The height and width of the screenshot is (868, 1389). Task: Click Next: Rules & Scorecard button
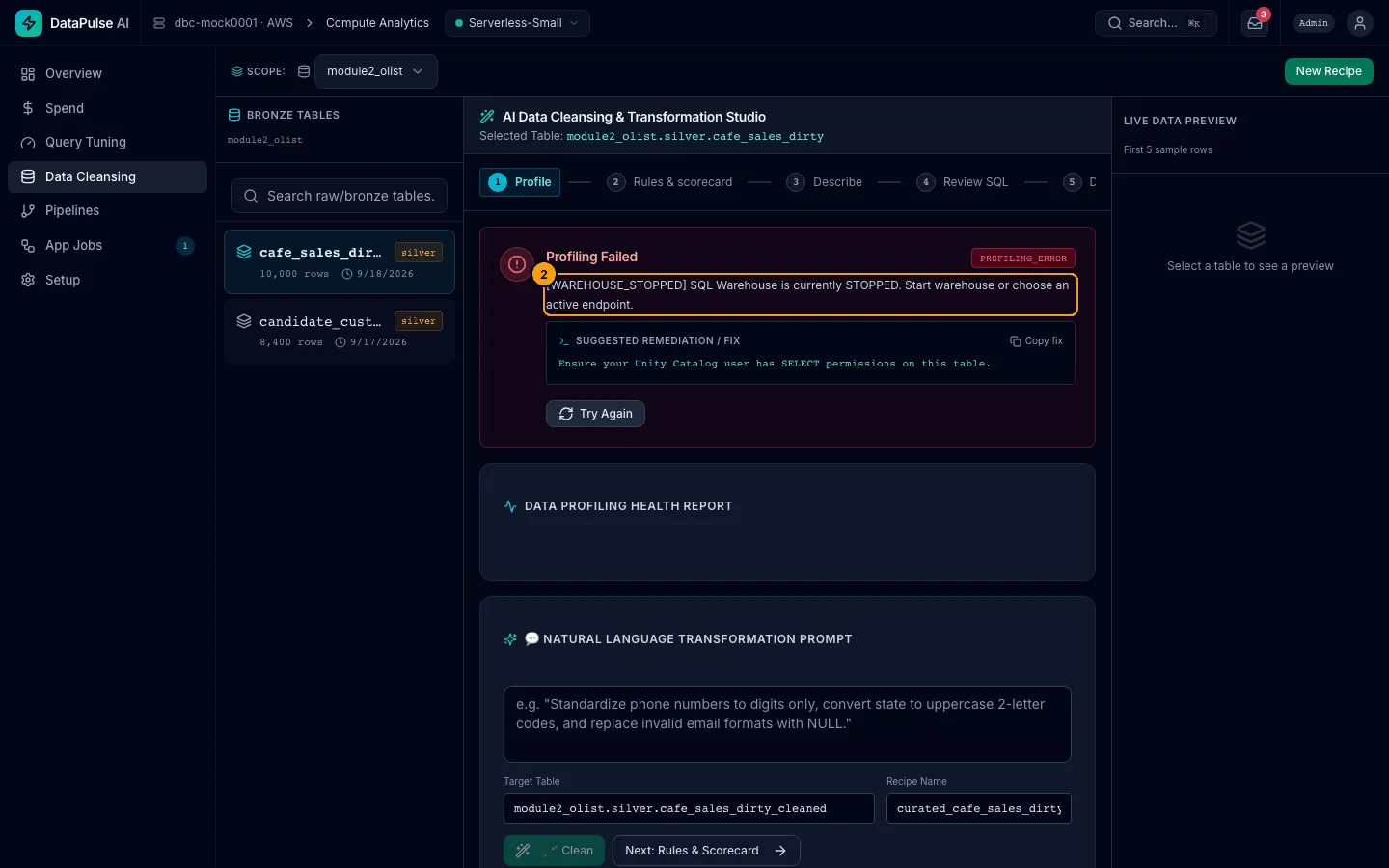point(706,851)
